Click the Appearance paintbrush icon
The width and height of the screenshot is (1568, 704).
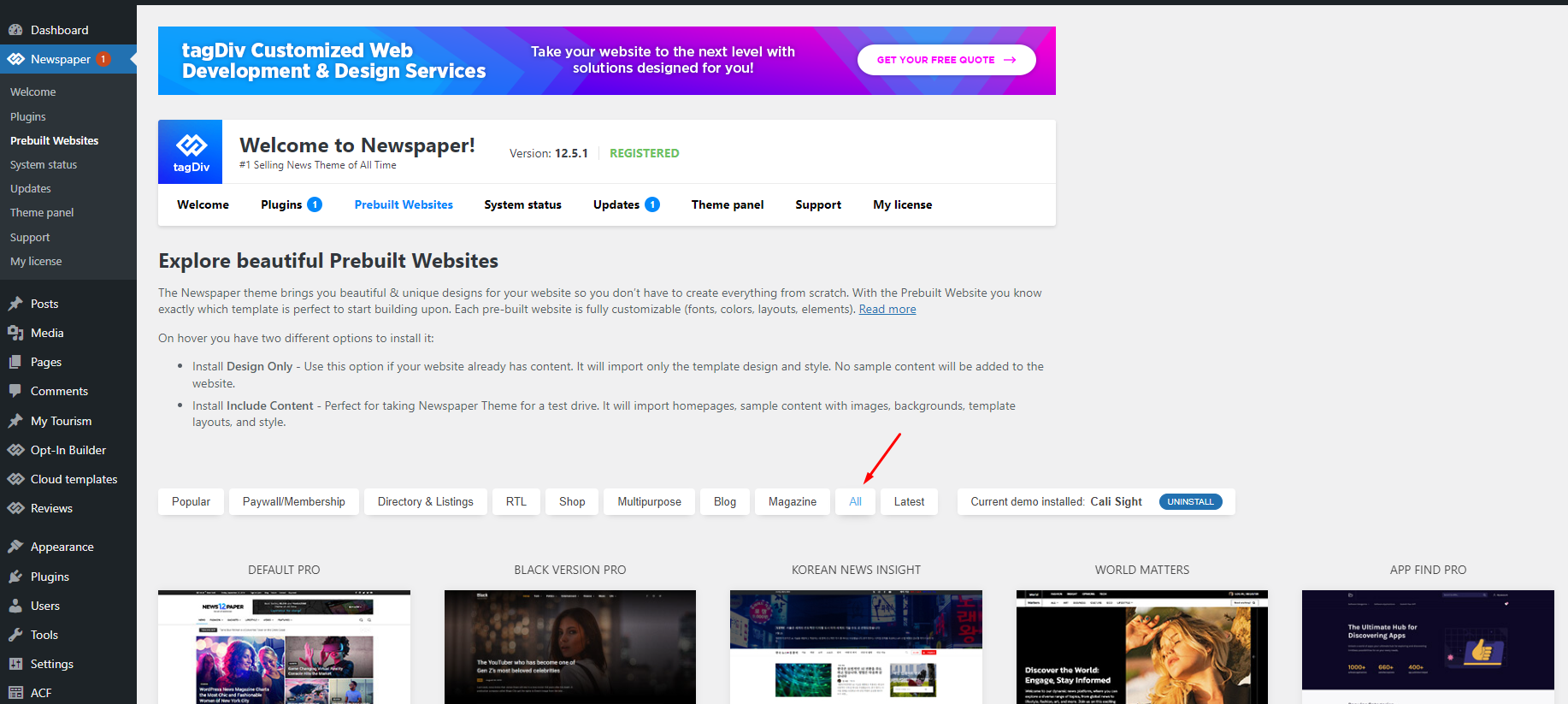15,547
